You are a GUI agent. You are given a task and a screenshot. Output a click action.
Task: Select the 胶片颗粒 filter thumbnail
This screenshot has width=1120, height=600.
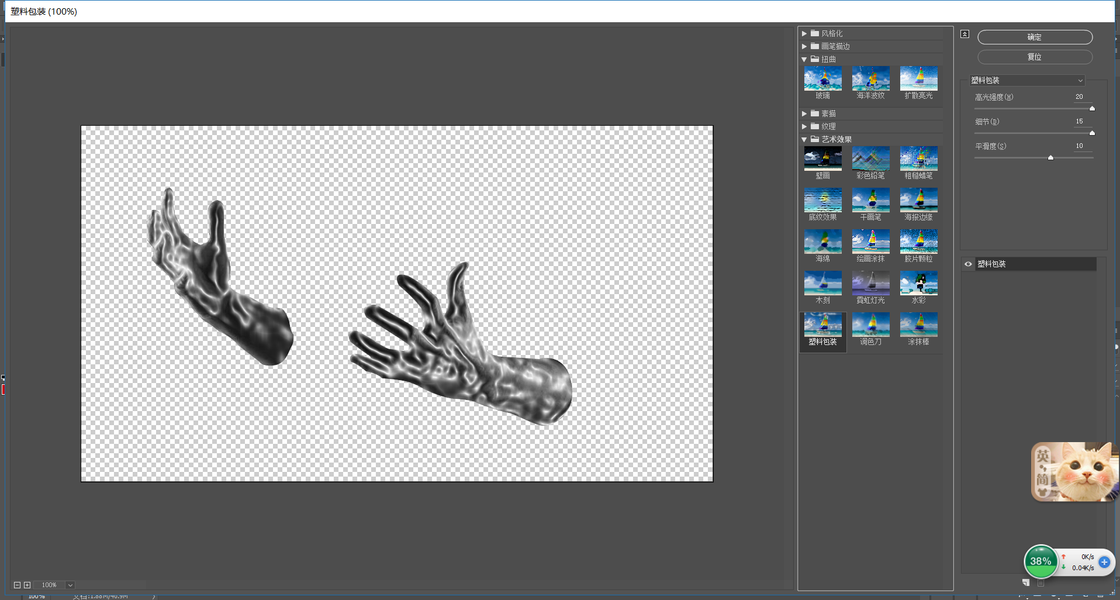pyautogui.click(x=919, y=241)
